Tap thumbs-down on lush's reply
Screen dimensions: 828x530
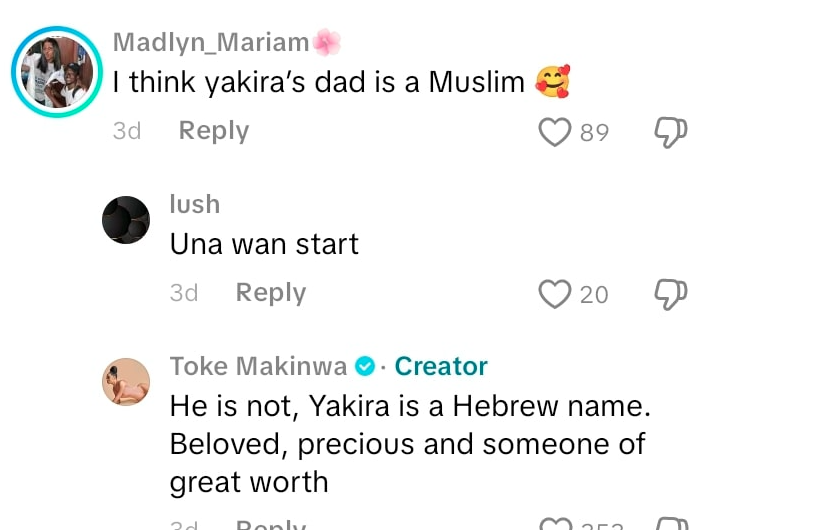tap(670, 294)
